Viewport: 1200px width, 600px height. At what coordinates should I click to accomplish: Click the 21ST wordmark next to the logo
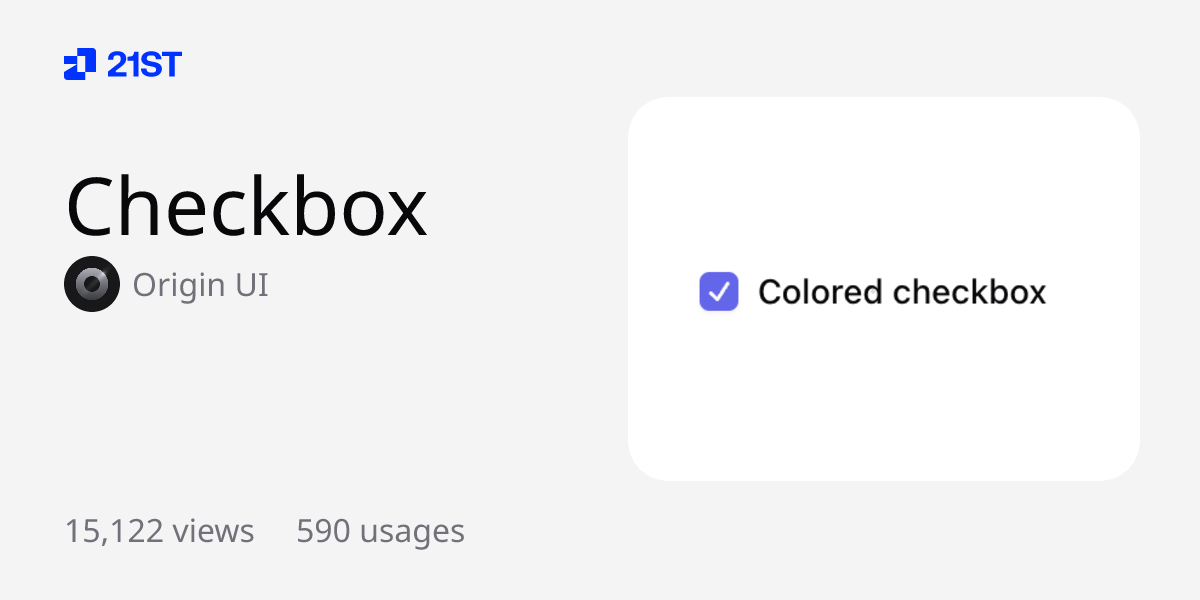(144, 64)
